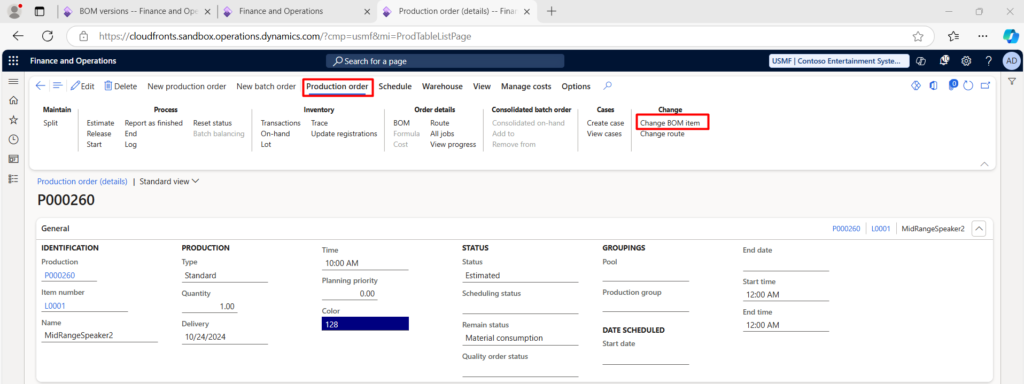Open the Warehouse tab

pyautogui.click(x=442, y=86)
